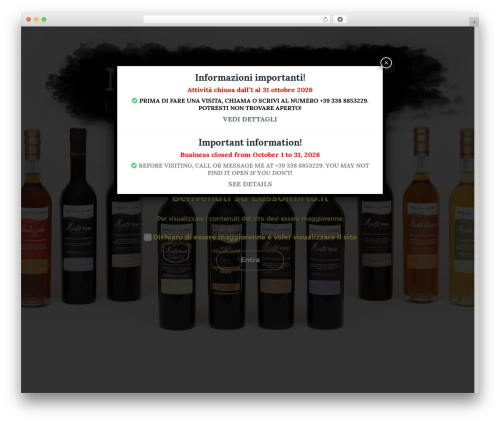Click the 'PRIMA DI FARE UNA VISITA' notice text

254,104
